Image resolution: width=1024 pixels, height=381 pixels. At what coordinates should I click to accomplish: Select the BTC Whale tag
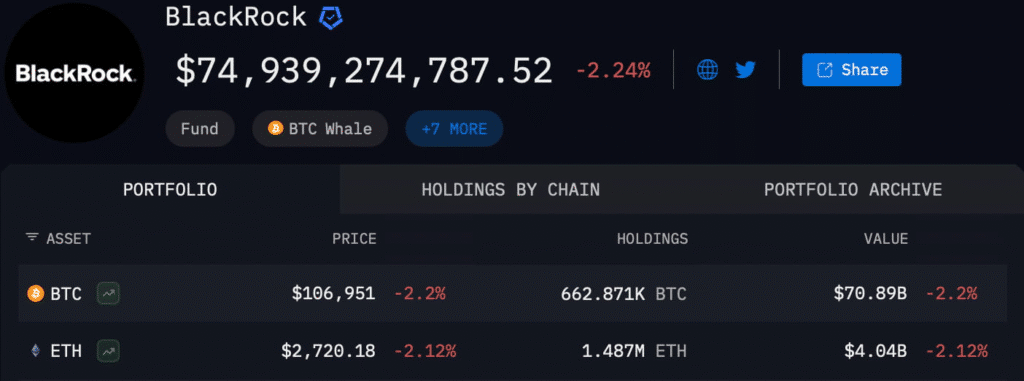(x=320, y=129)
